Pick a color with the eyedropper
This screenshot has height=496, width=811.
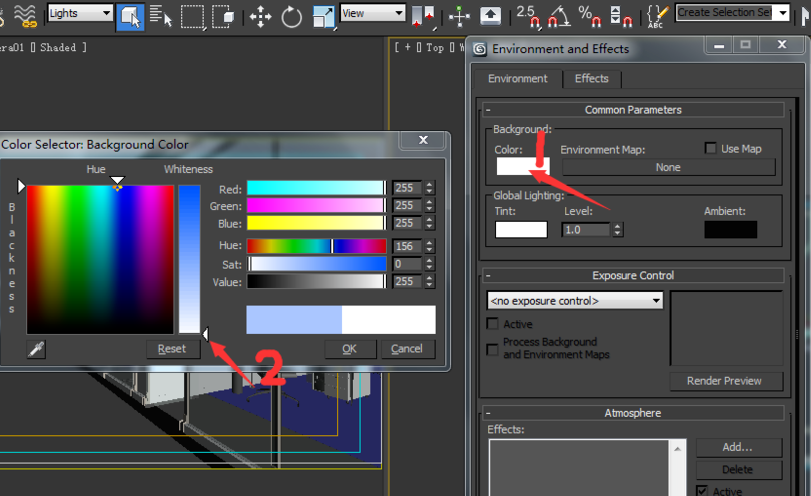tap(36, 349)
